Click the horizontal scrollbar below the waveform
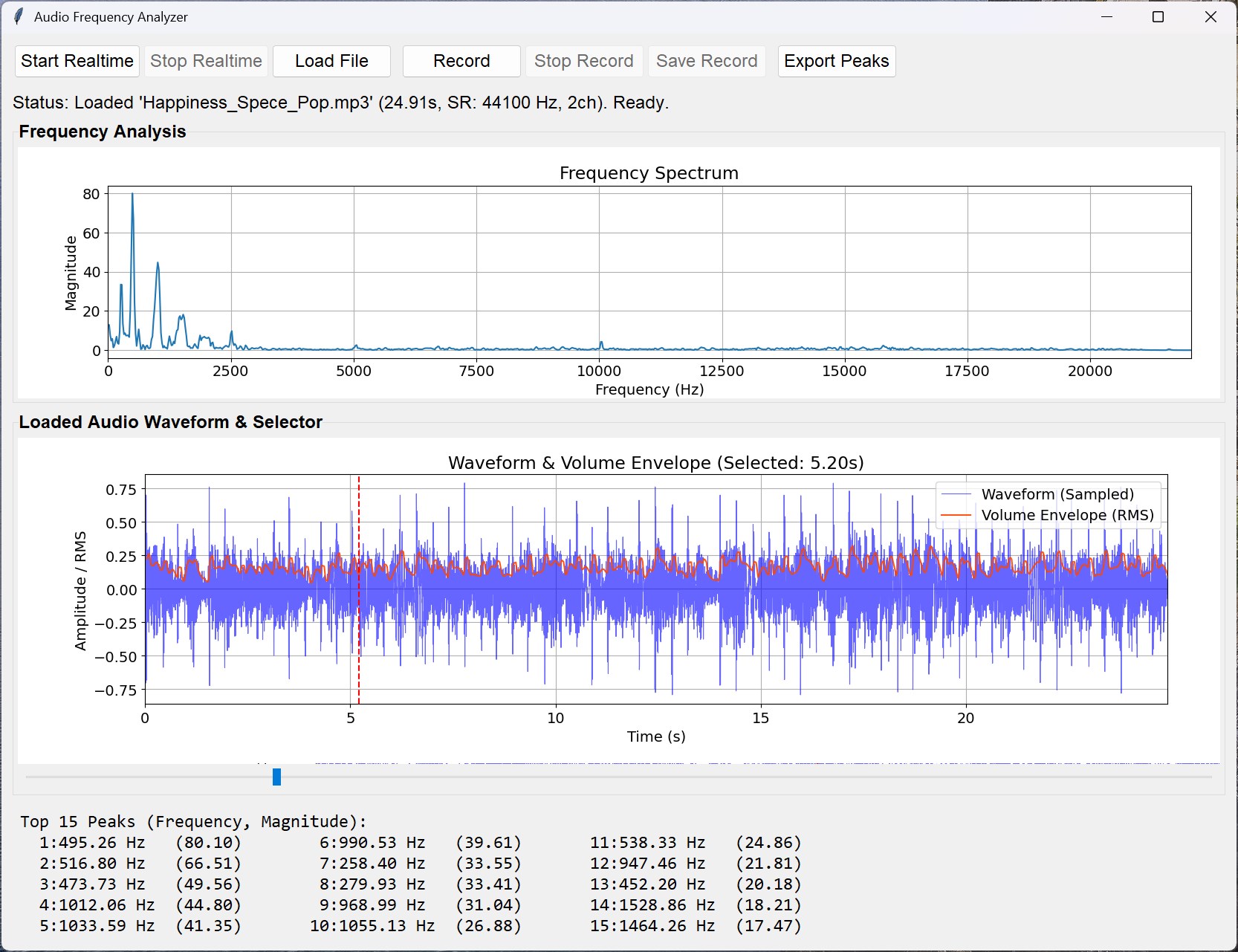 click(x=276, y=777)
